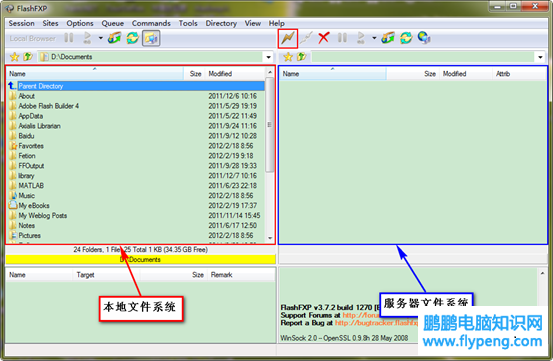553x361 pixels.
Task: Click the globe icon in right toolbar
Action: [424, 38]
